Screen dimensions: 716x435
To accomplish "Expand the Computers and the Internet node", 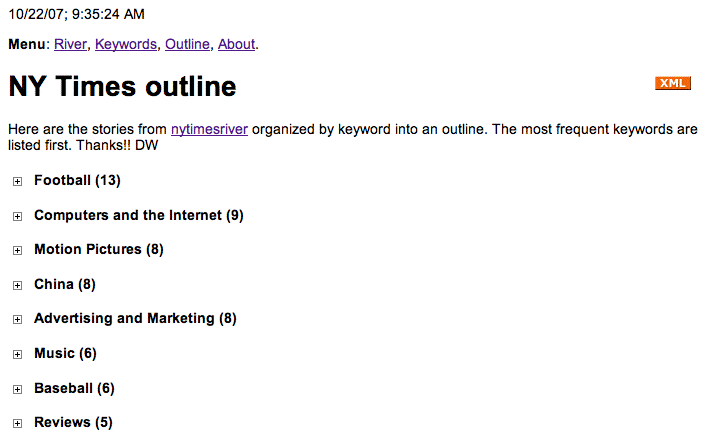I will click(17, 216).
